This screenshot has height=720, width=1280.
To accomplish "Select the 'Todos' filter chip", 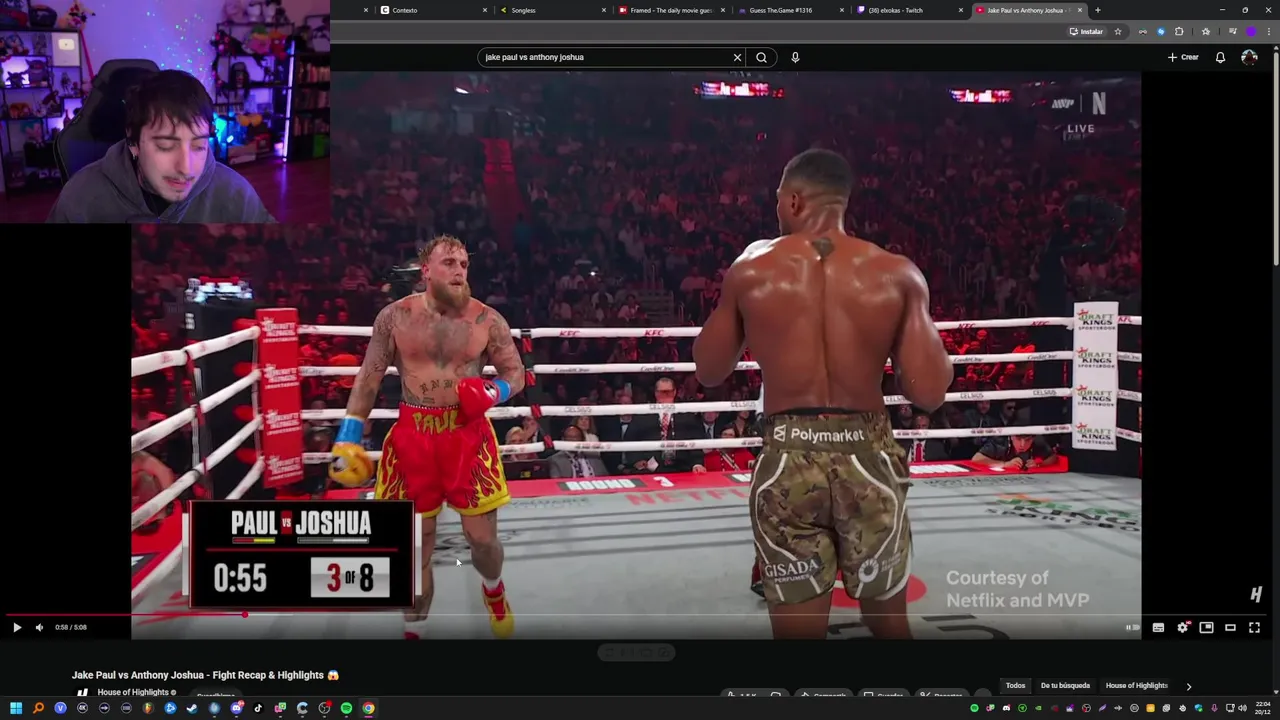I will tap(1015, 686).
